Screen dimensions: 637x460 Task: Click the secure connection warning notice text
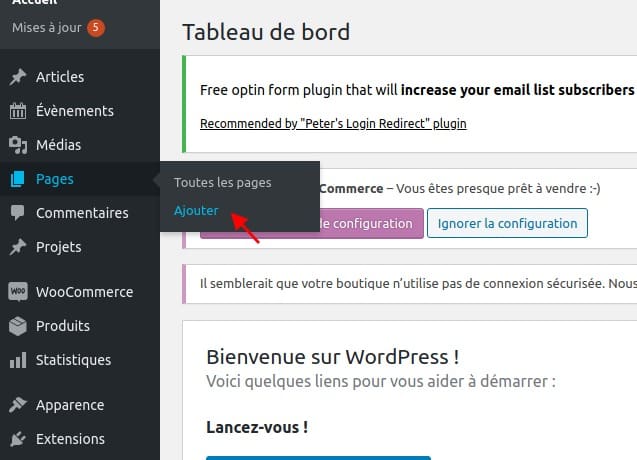(418, 284)
